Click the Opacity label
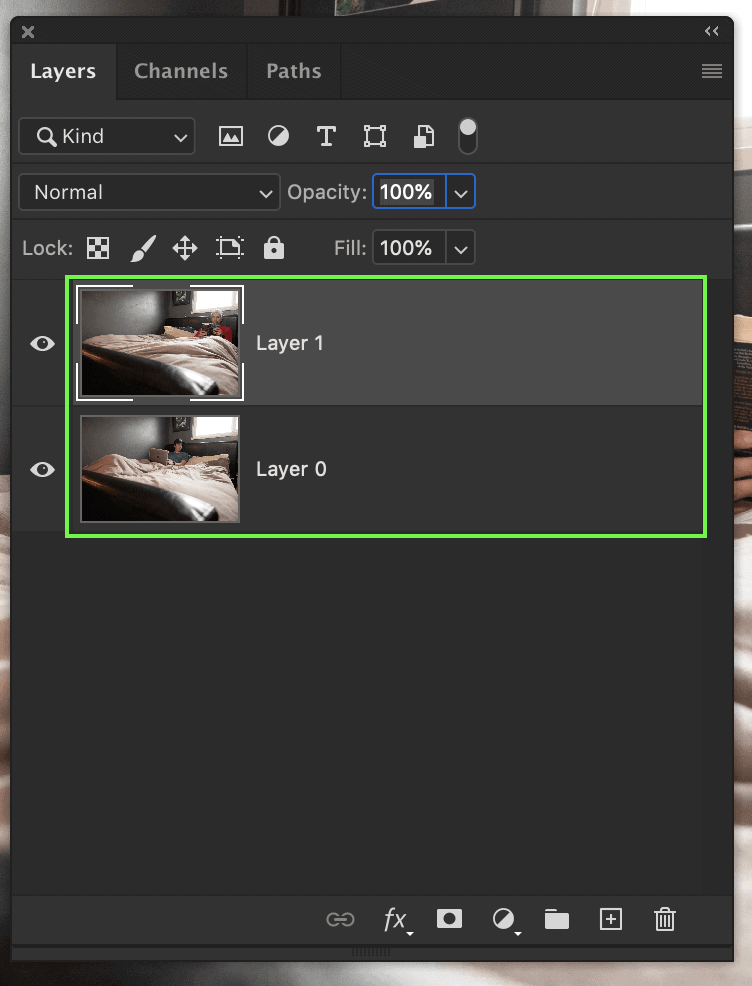 [327, 192]
